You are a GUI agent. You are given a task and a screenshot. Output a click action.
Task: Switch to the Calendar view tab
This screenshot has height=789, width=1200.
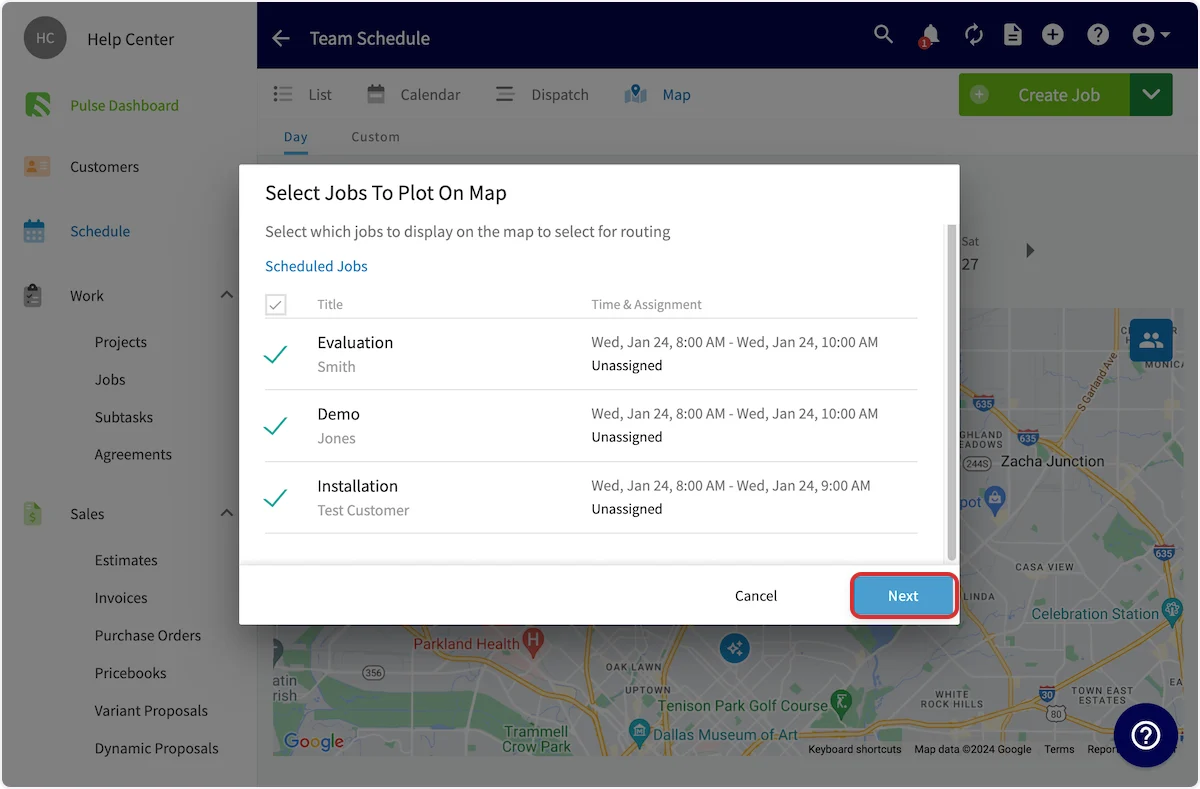(413, 94)
